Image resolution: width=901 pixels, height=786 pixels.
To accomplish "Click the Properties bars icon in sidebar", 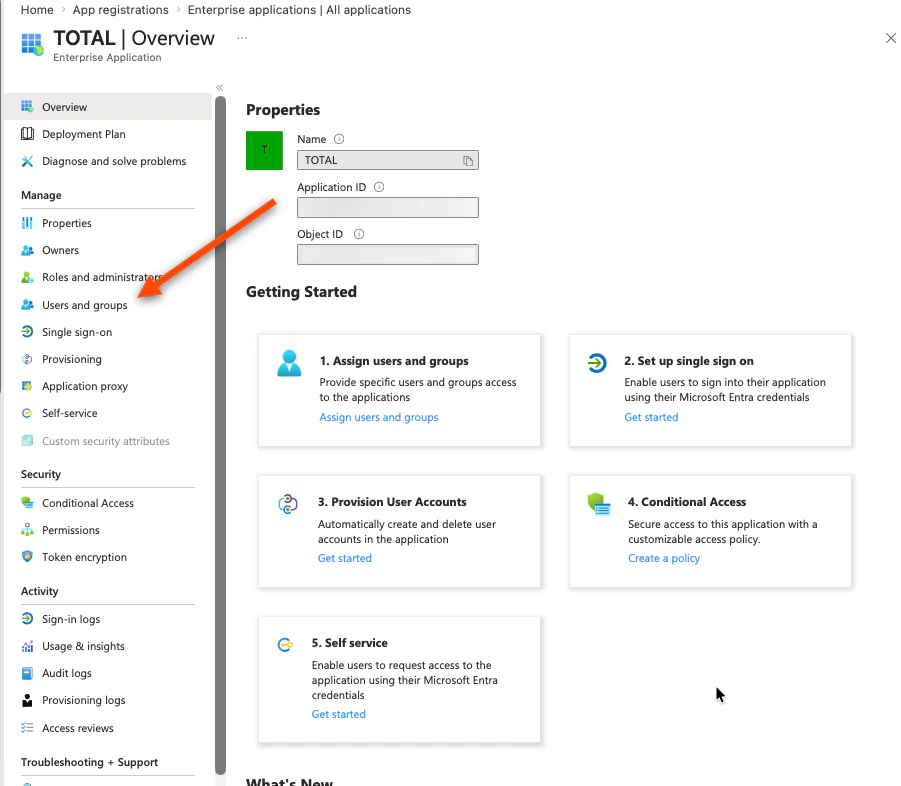I will coord(27,223).
